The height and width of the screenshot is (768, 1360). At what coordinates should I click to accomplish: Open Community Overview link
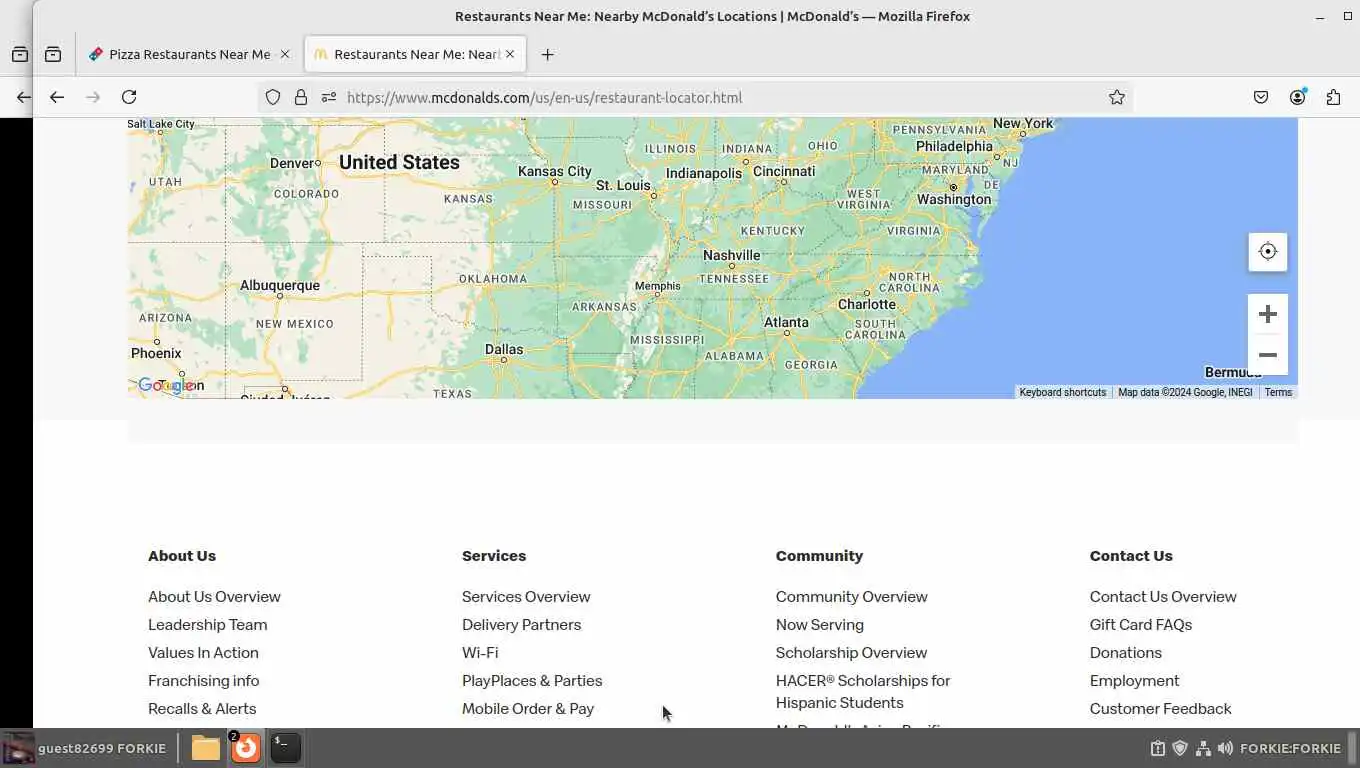pyautogui.click(x=852, y=596)
